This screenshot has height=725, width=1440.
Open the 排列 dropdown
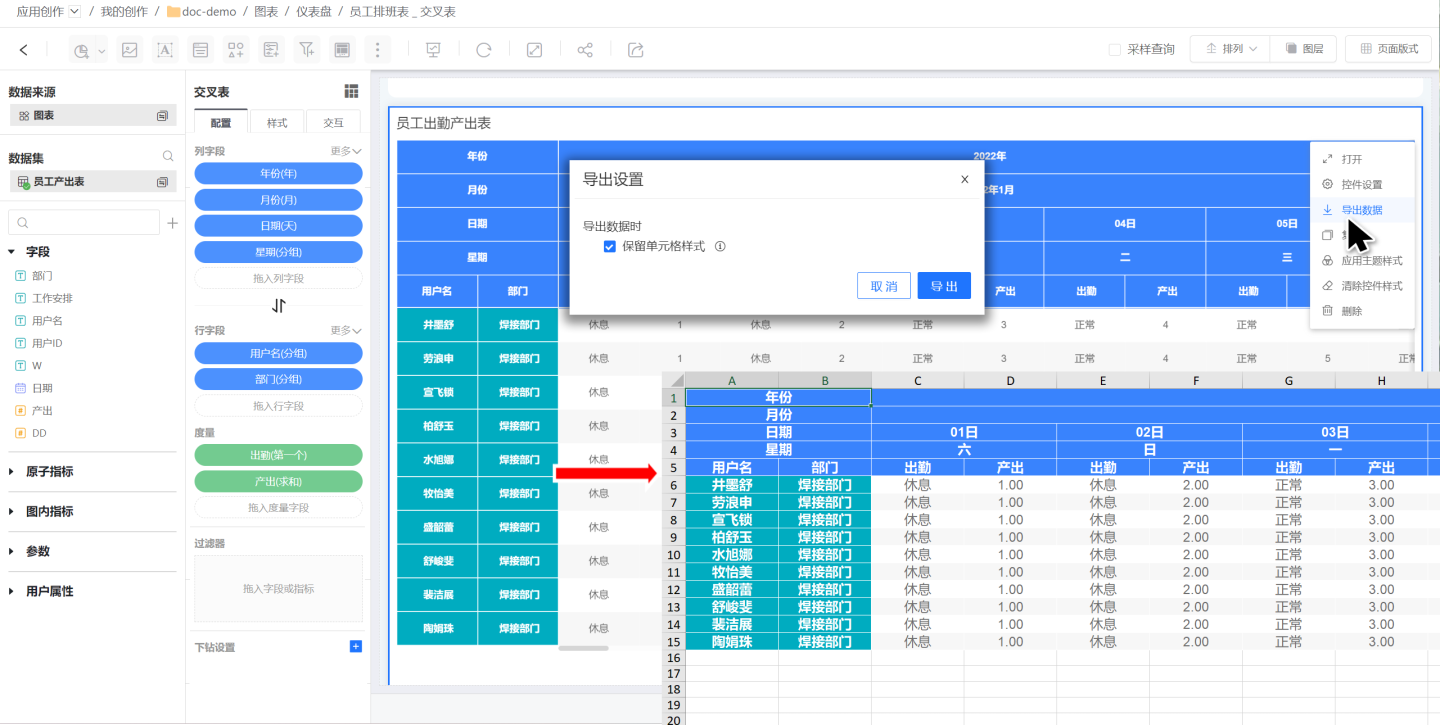(x=1230, y=49)
